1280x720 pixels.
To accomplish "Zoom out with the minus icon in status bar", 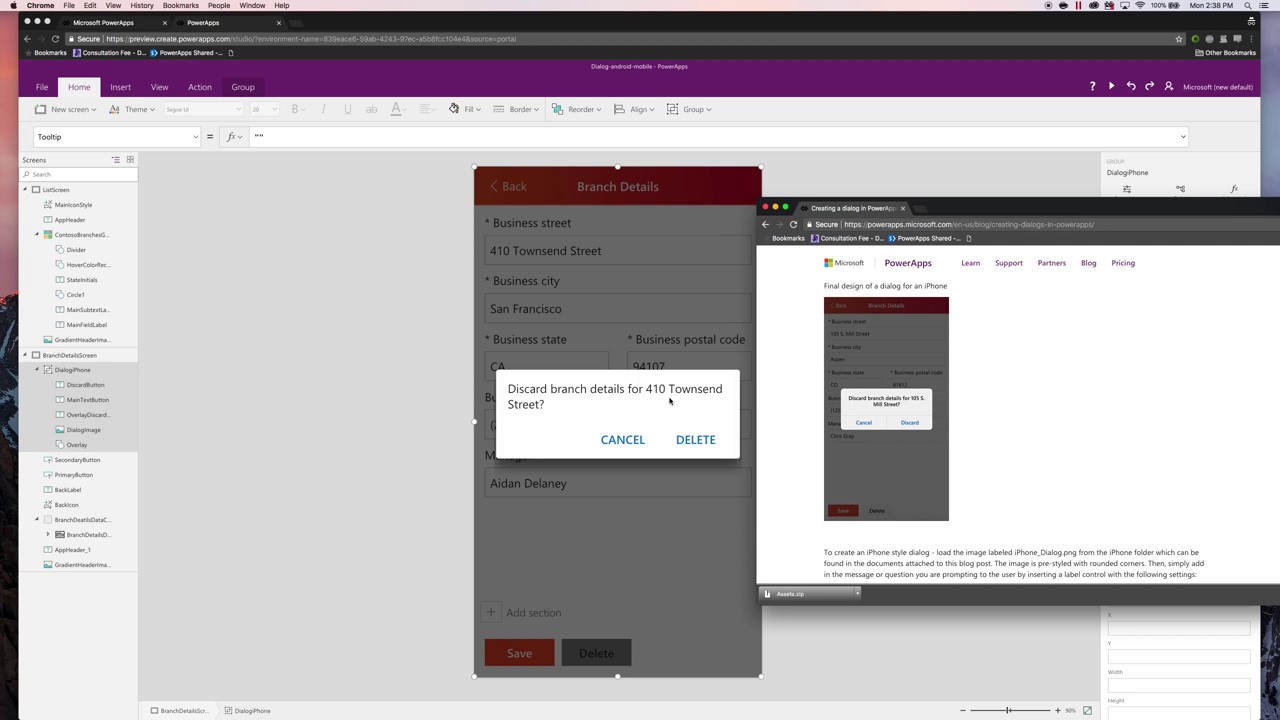I will tap(963, 710).
